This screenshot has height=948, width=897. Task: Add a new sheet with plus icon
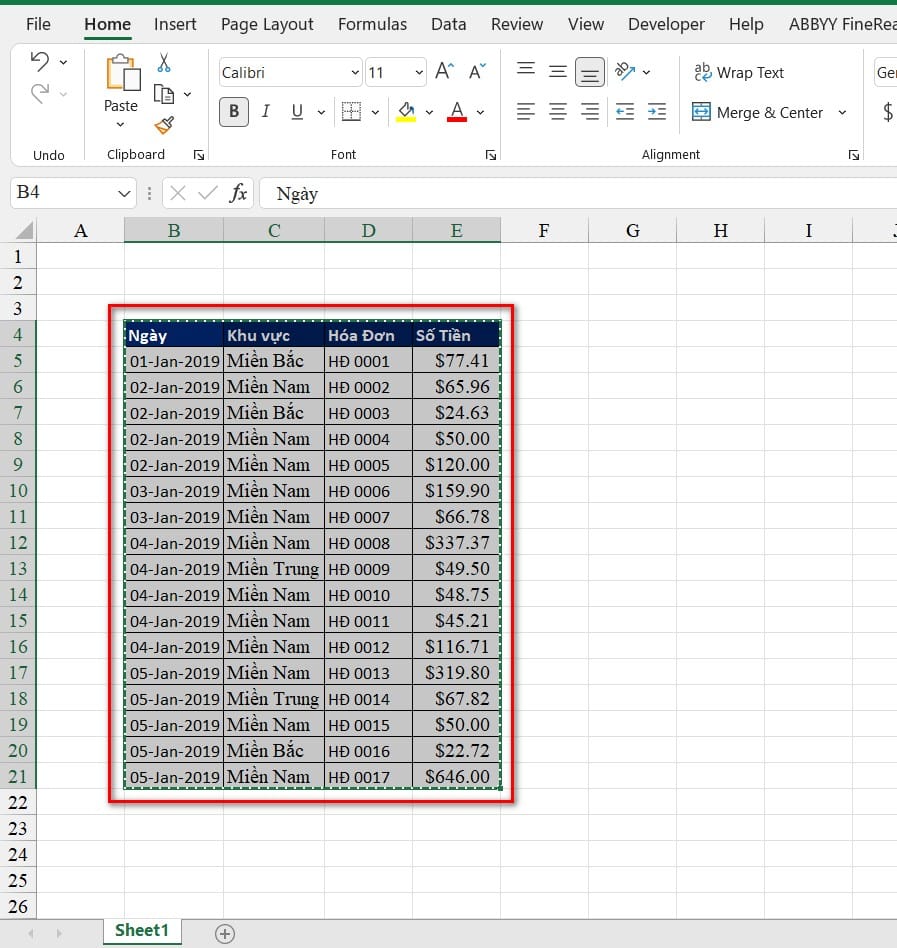pos(225,933)
